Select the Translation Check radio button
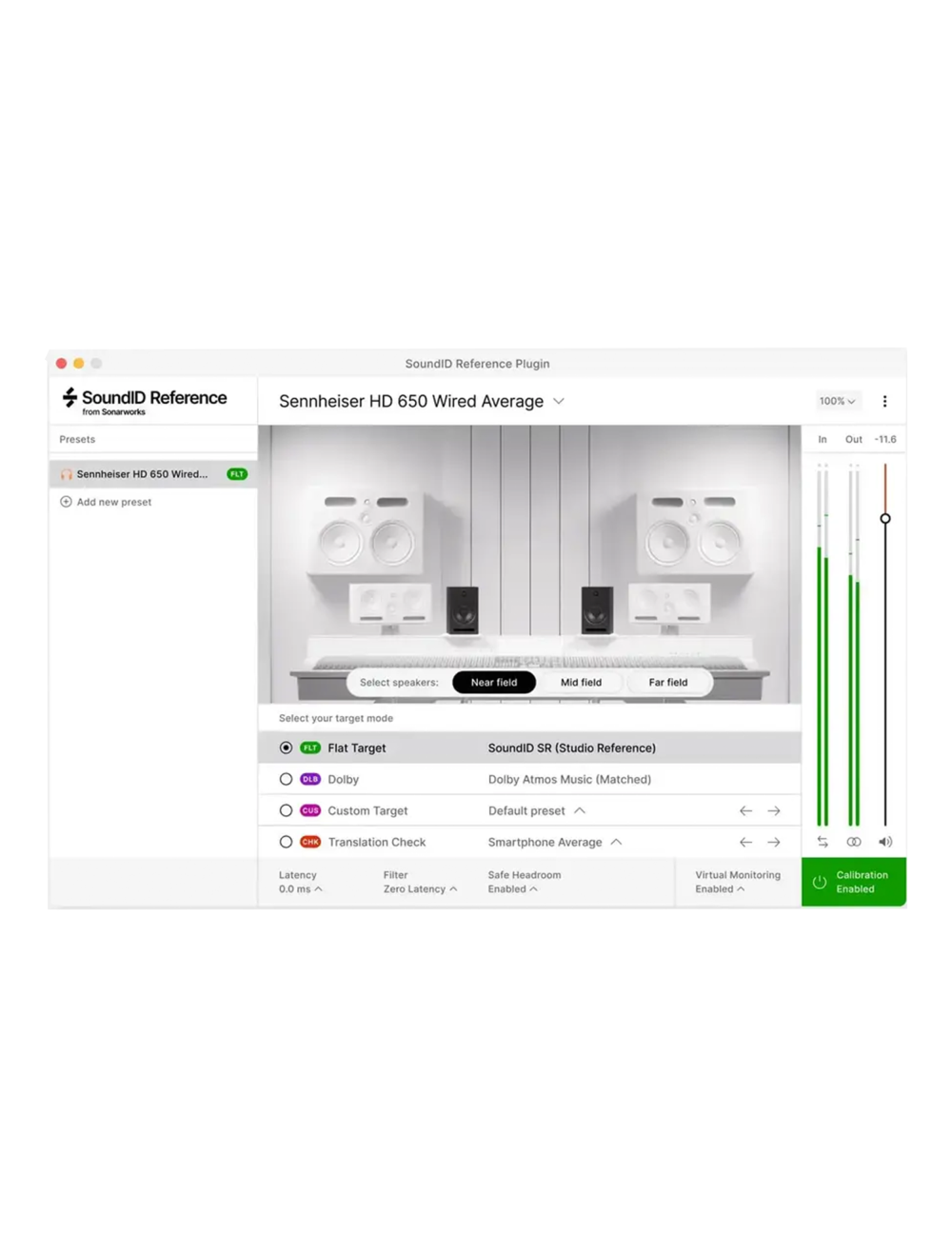 pos(286,842)
